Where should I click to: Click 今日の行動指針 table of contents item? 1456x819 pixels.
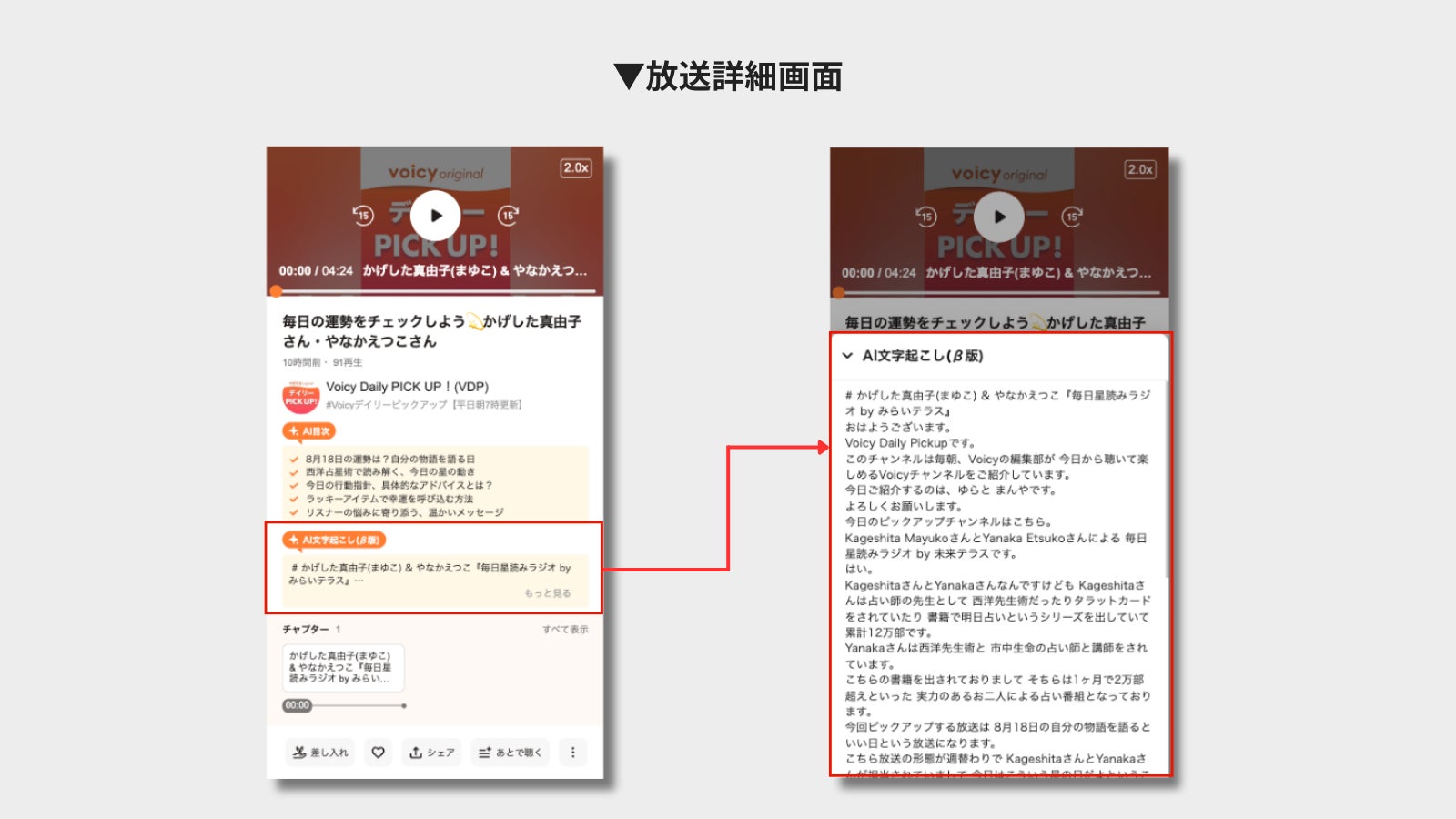tap(399, 485)
